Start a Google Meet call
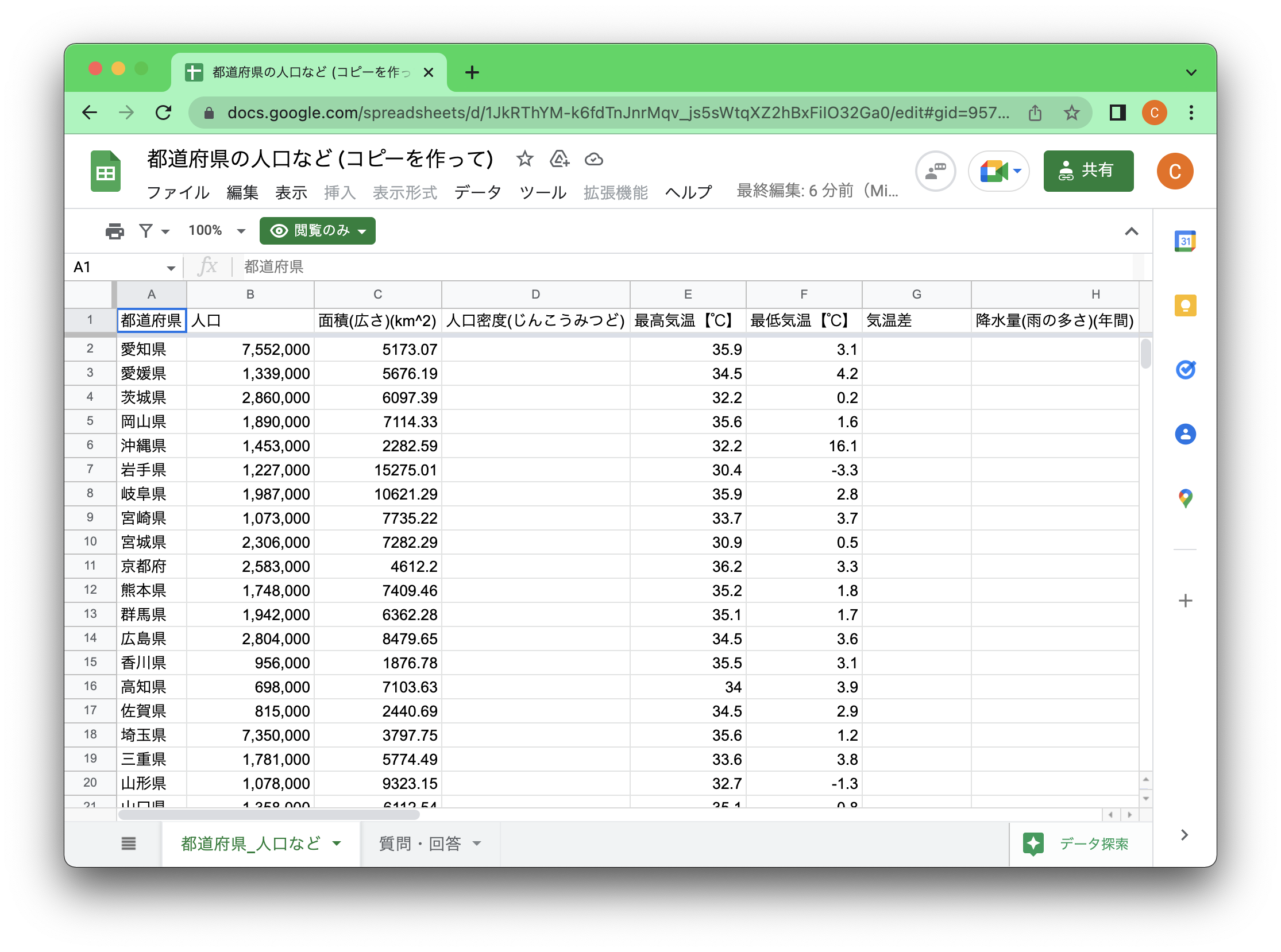This screenshot has height=952, width=1281. (994, 171)
